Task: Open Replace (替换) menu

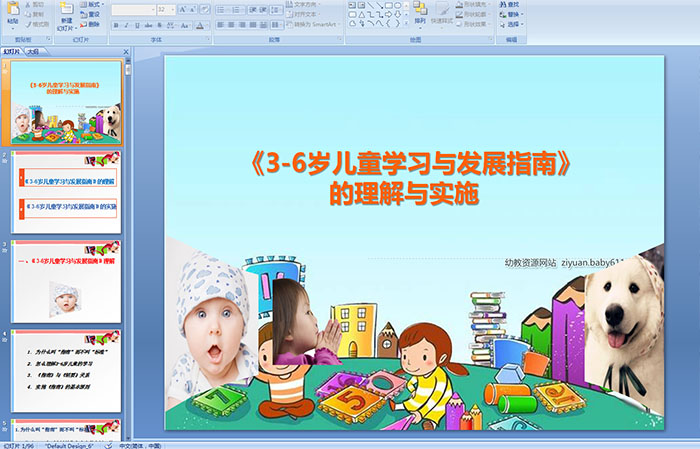Action: pyautogui.click(x=512, y=14)
